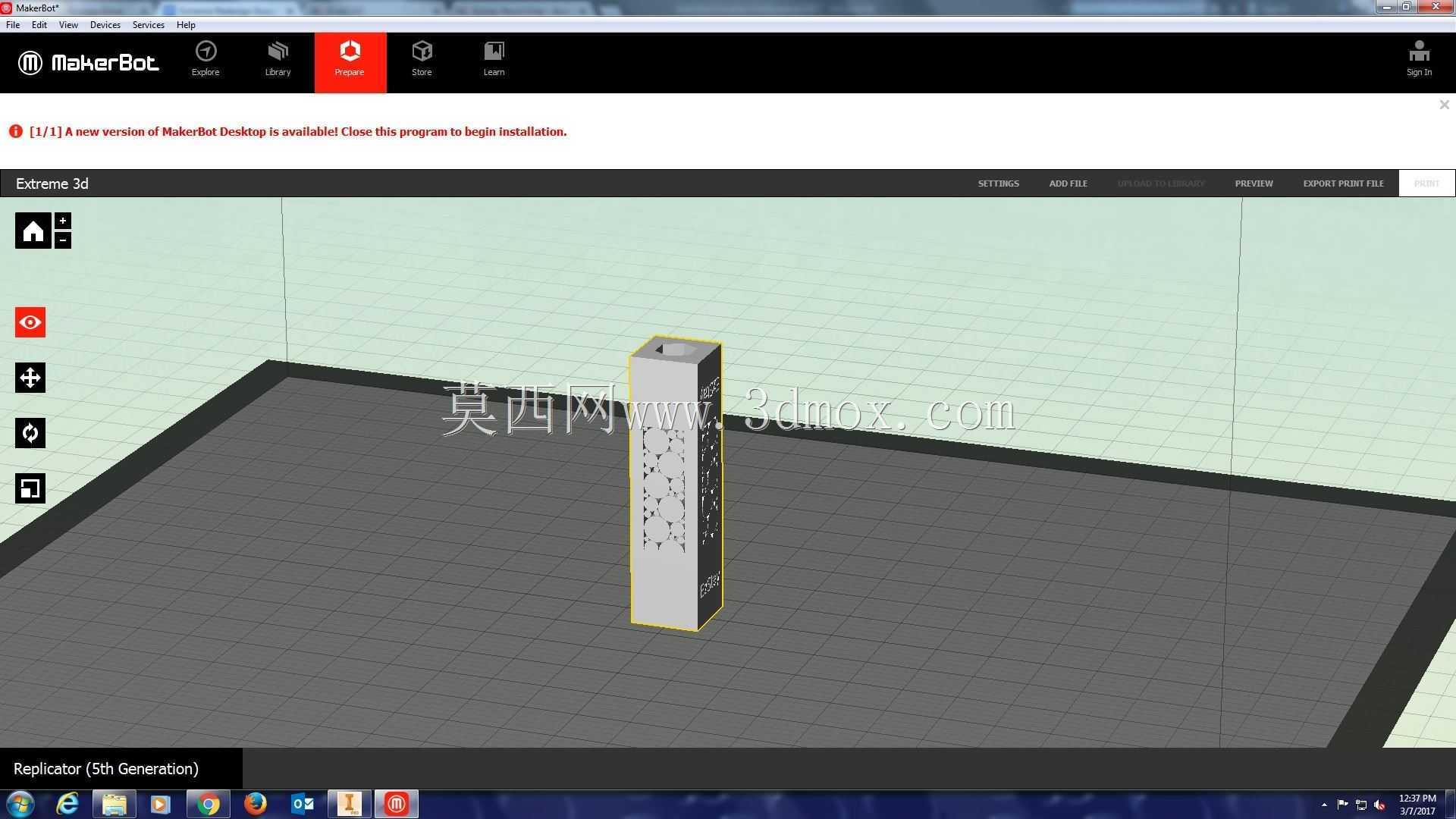Open the Library section
The width and height of the screenshot is (1456, 819).
(278, 60)
